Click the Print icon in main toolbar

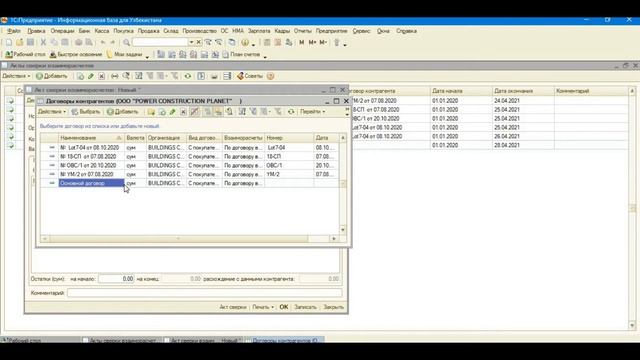tap(78, 42)
